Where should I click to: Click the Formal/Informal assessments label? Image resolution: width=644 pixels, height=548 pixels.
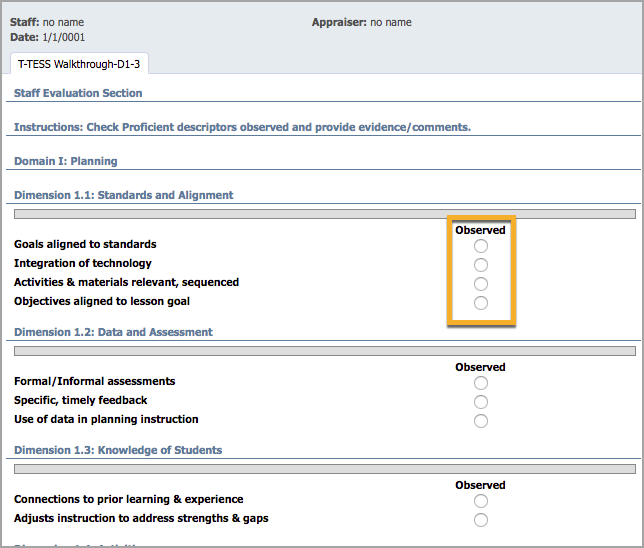click(x=94, y=381)
